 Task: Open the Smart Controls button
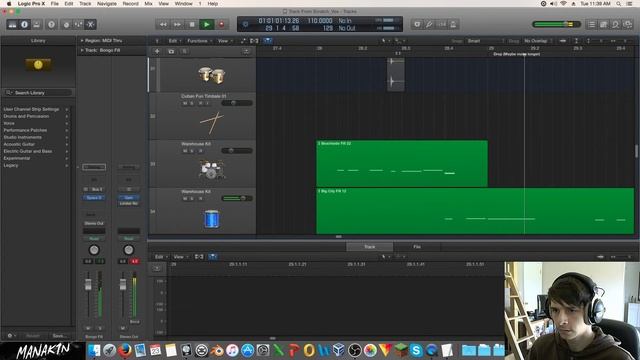(x=66, y=24)
